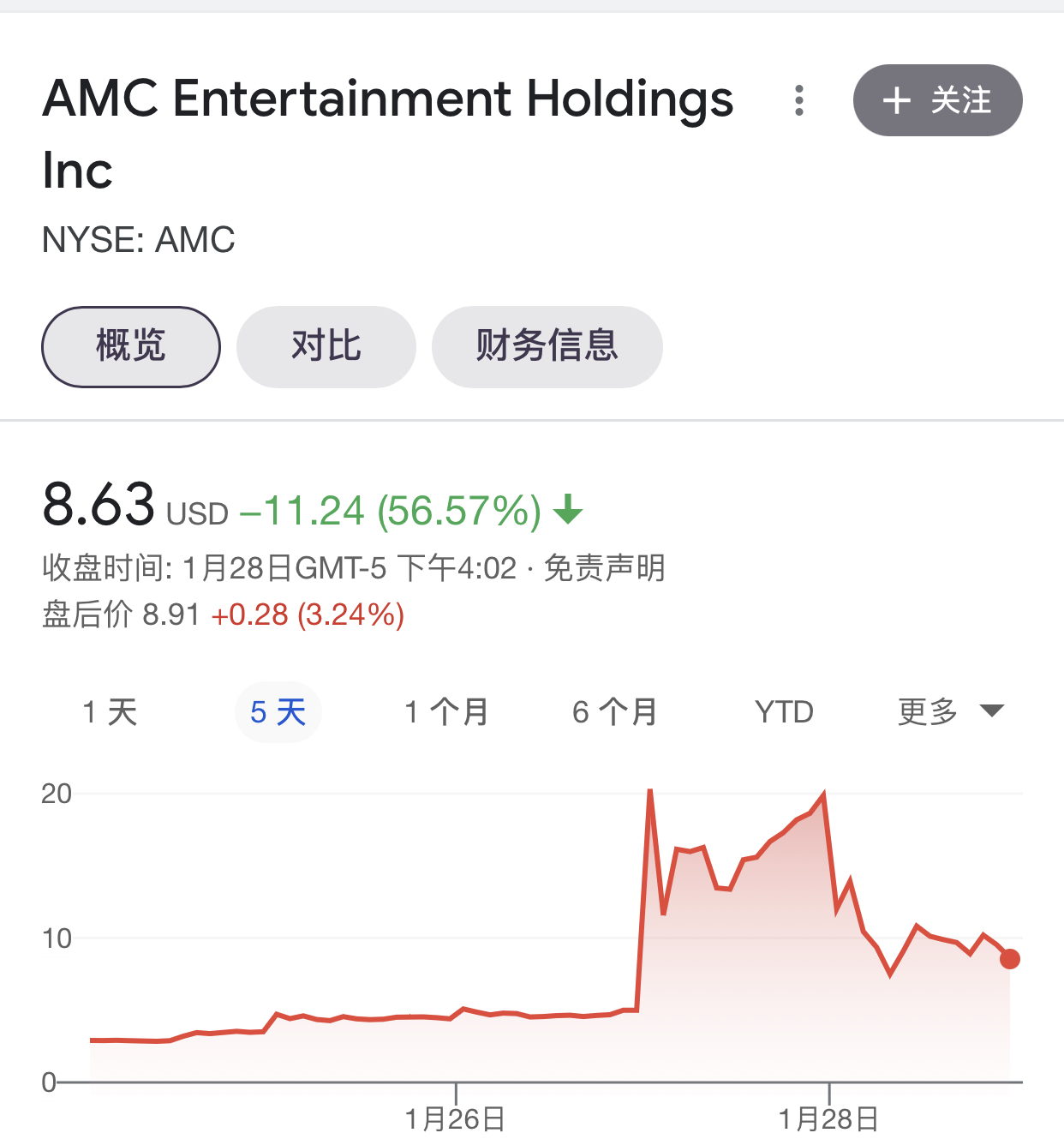Screen dimensions: 1064x1139
Task: Follow AMC with the 关注 button
Action: (937, 100)
